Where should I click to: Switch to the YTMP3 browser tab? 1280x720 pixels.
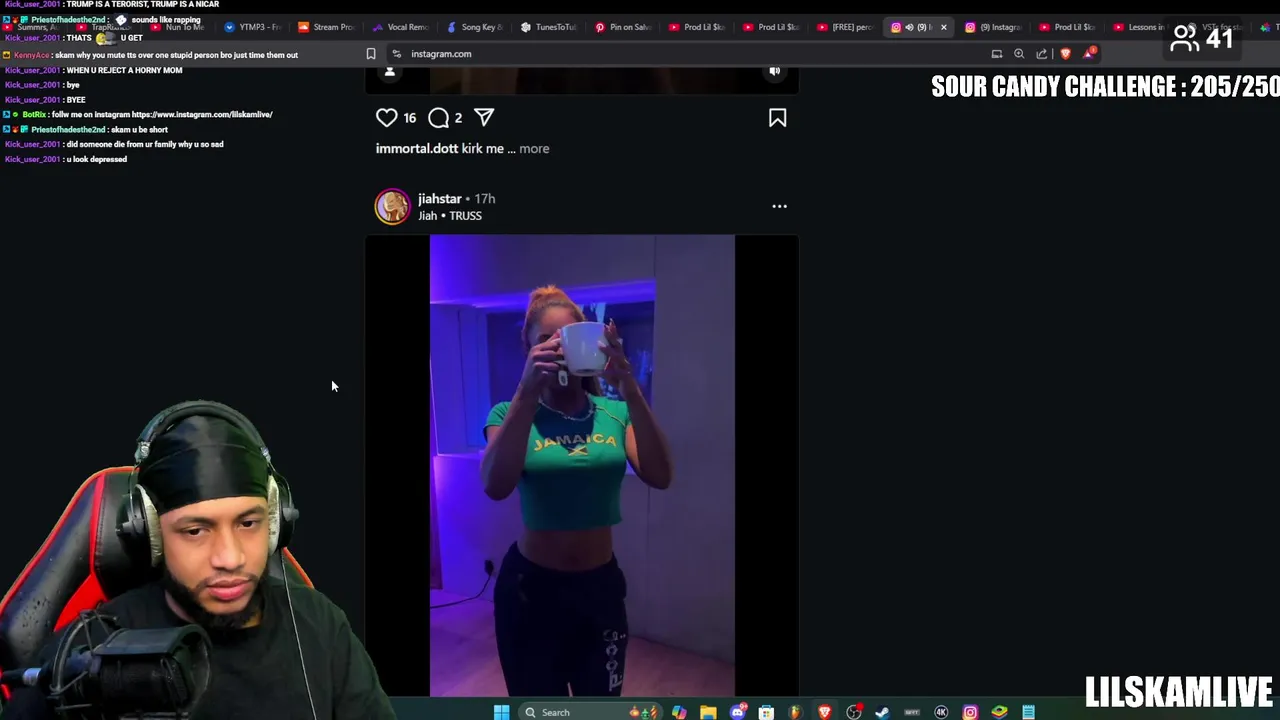tap(254, 27)
